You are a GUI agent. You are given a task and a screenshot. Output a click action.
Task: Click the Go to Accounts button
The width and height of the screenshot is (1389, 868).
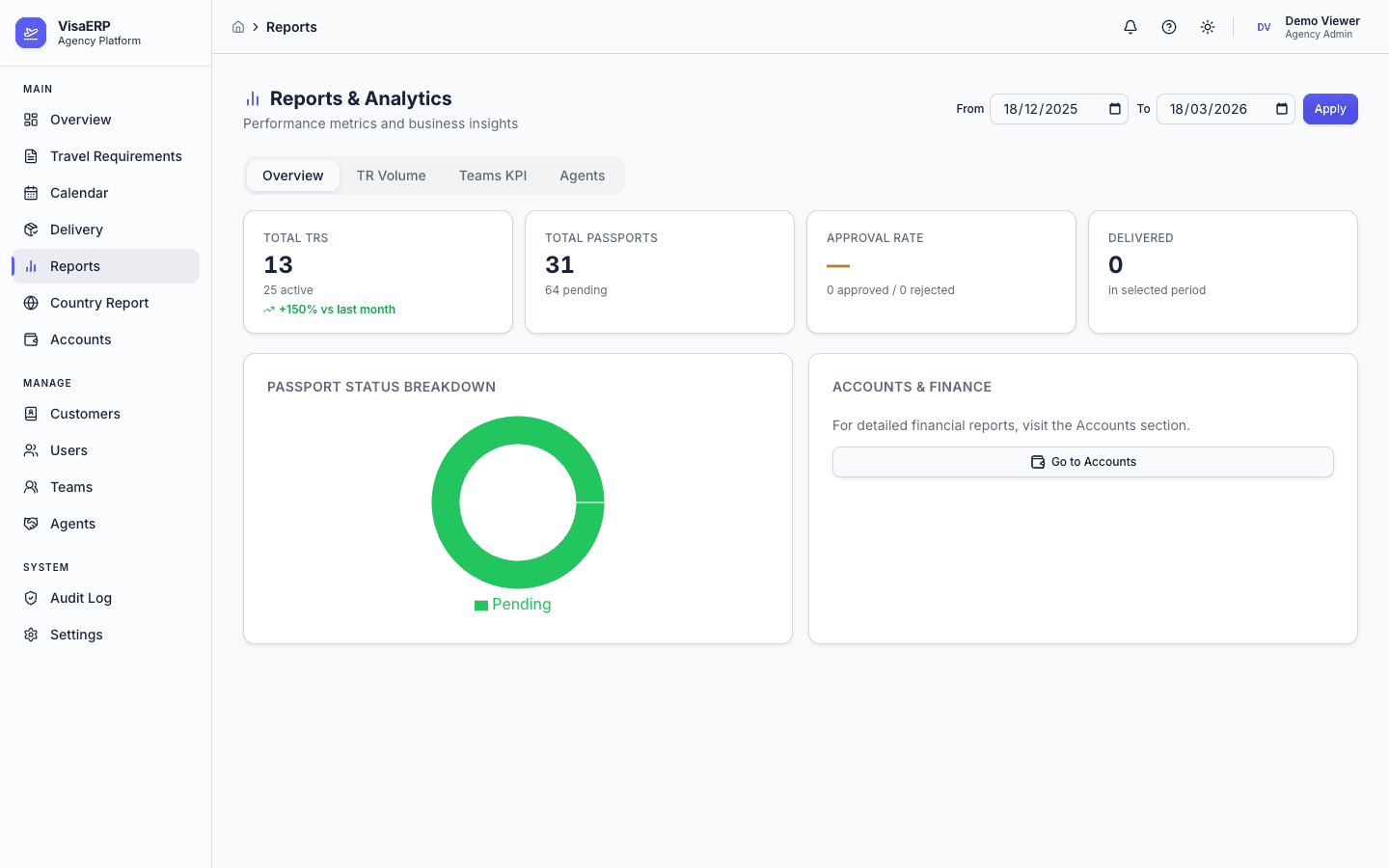coord(1082,462)
